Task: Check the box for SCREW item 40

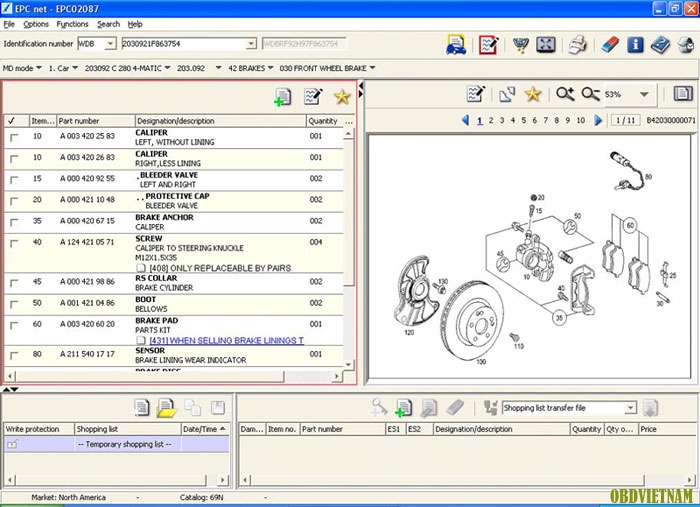Action: [13, 242]
